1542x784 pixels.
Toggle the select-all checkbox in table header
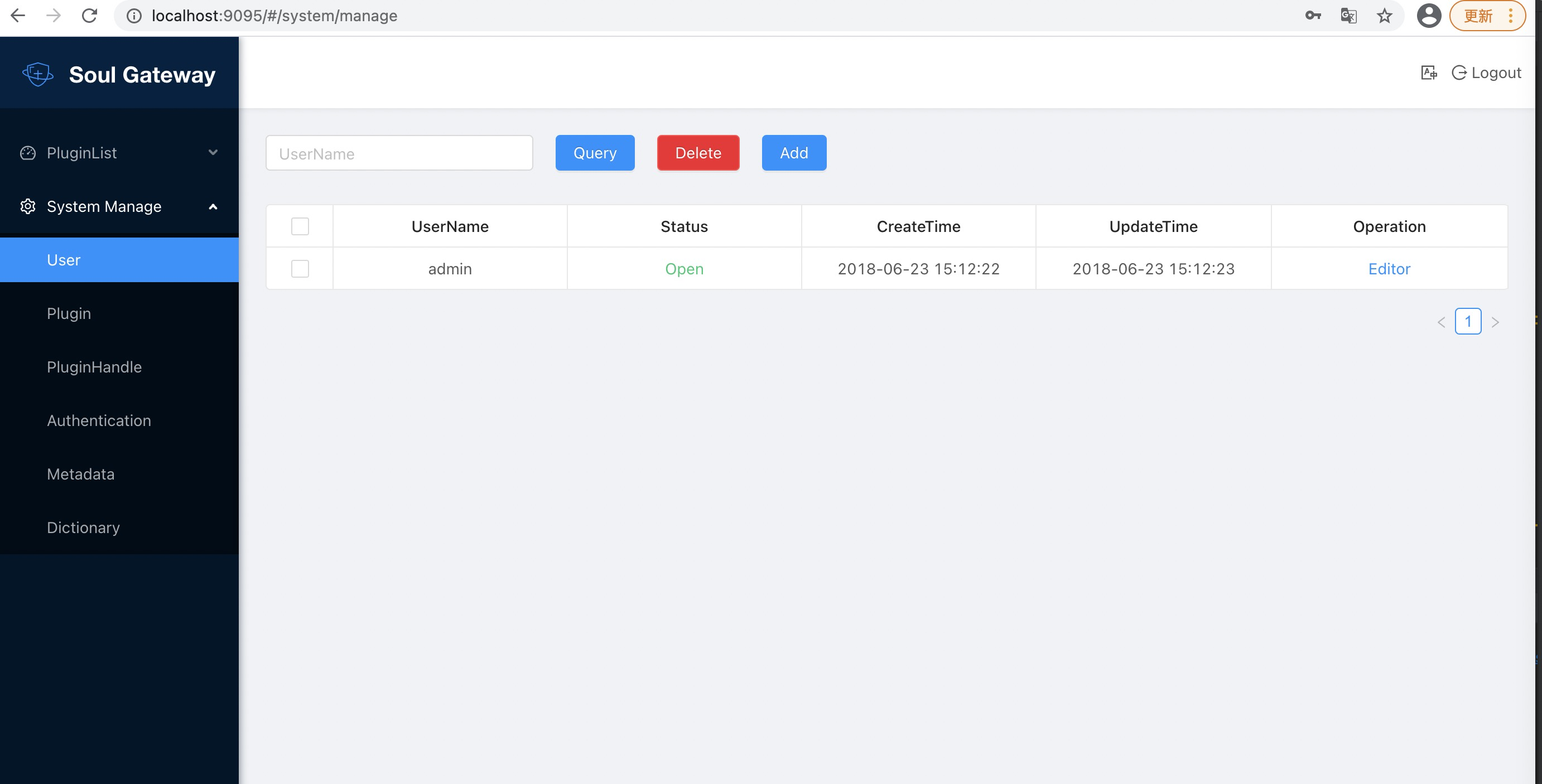click(x=300, y=226)
